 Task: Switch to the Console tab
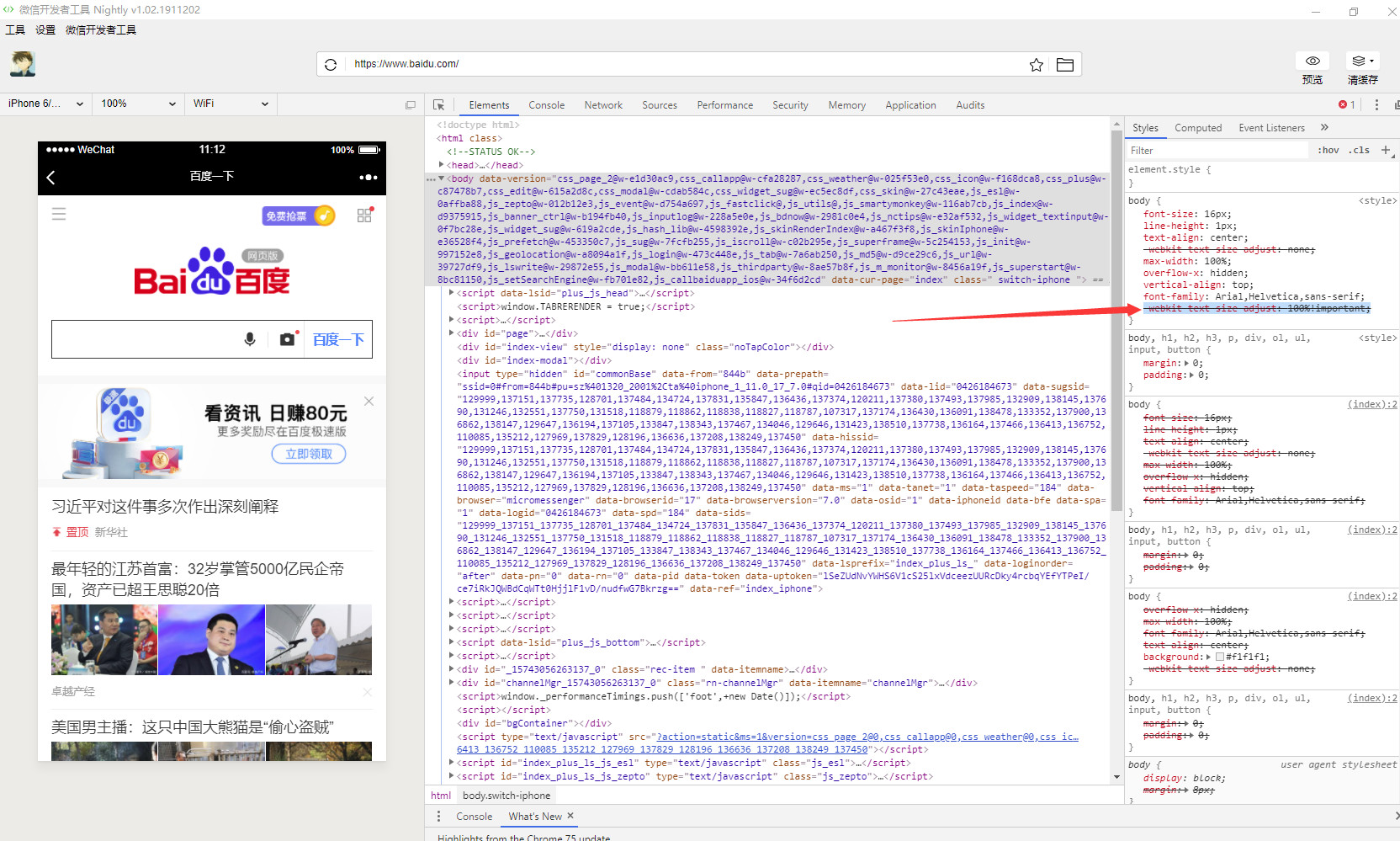(547, 105)
